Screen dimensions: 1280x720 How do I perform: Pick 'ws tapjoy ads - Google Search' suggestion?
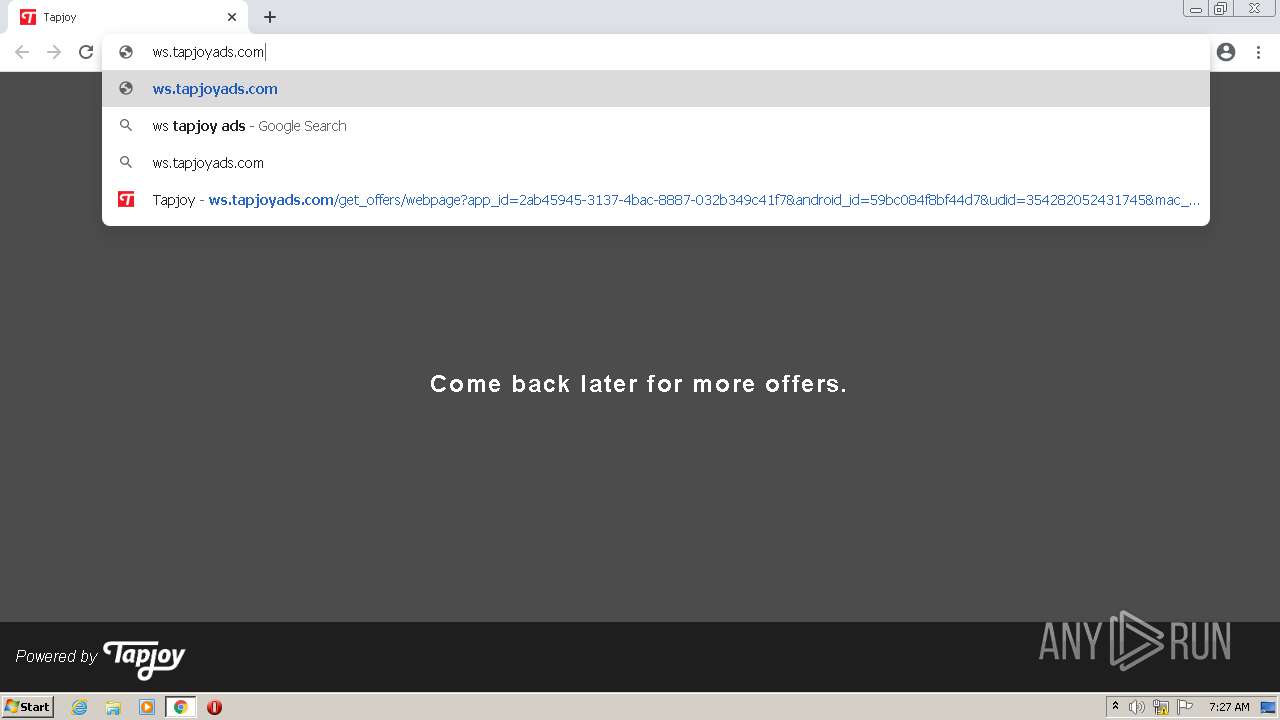pyautogui.click(x=656, y=126)
